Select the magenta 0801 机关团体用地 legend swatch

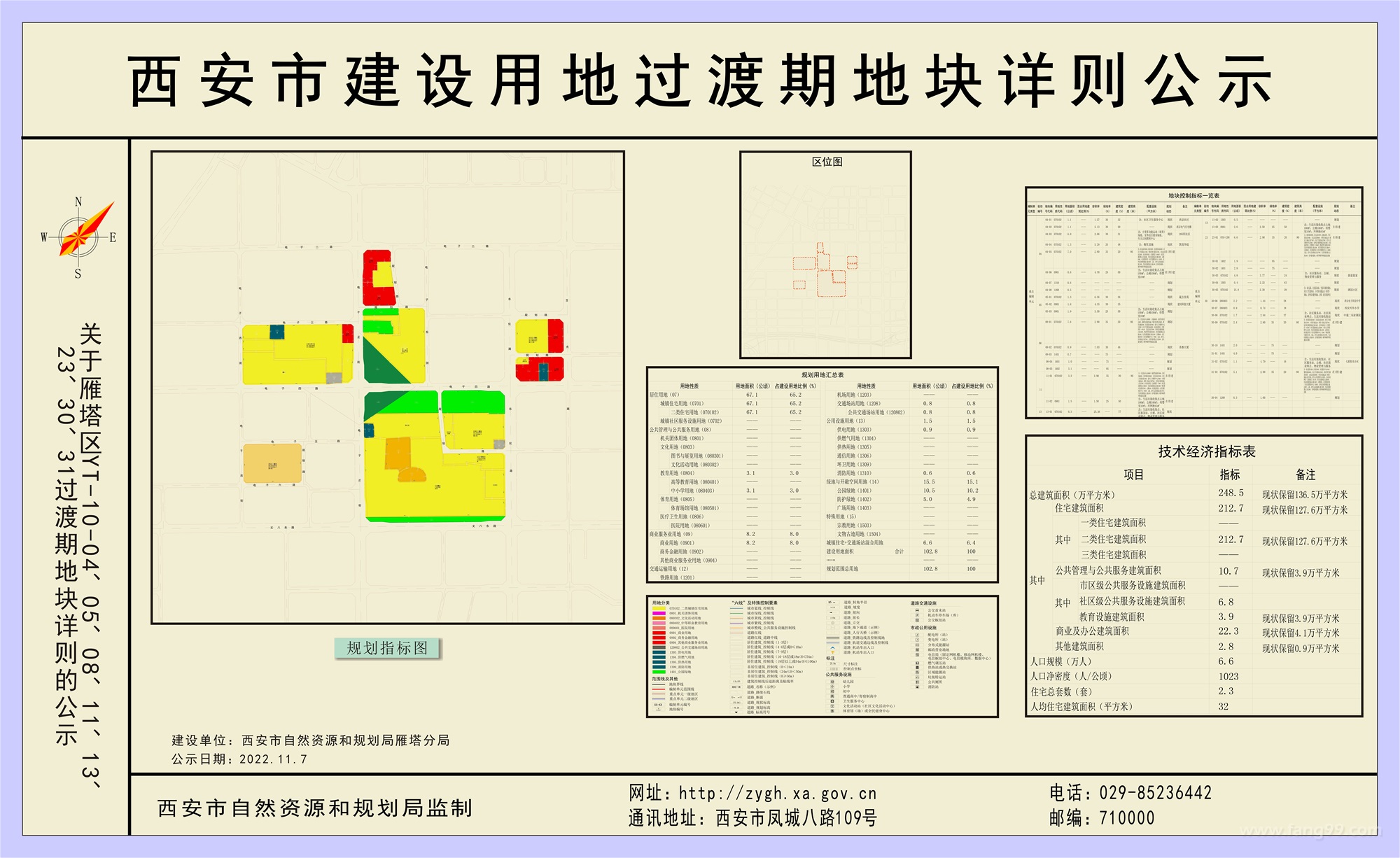point(659,613)
